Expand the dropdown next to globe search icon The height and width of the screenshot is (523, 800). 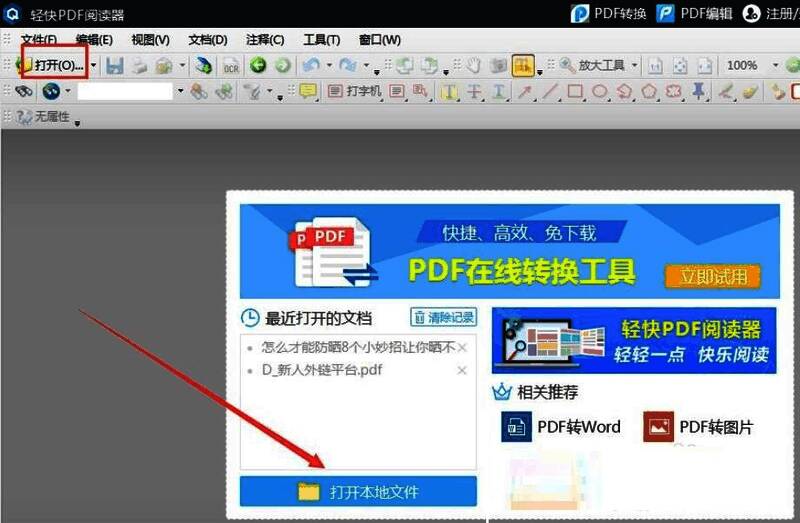(68, 91)
